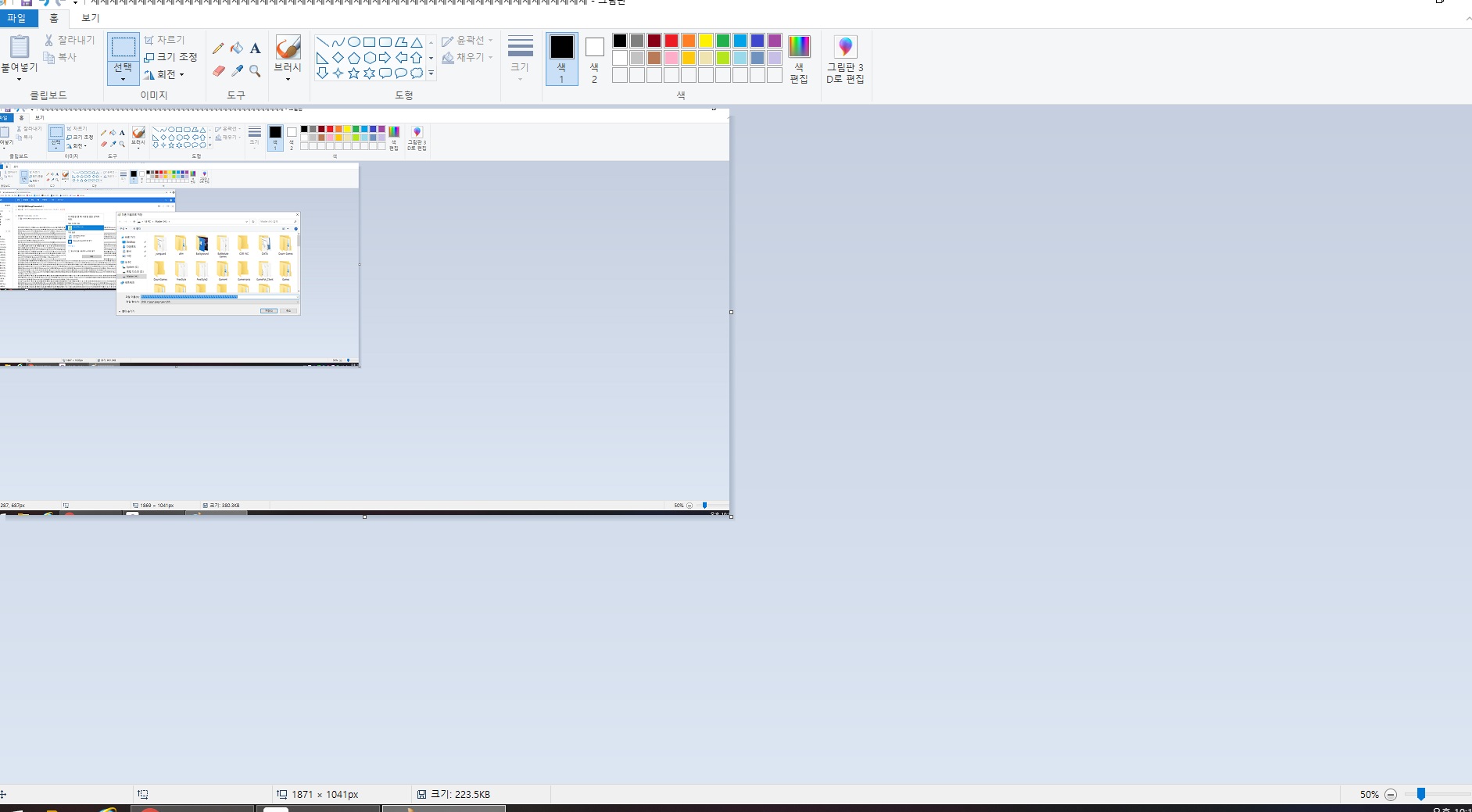Open Edit with Paint 3D (그림판 3D로 편집)

[845, 59]
